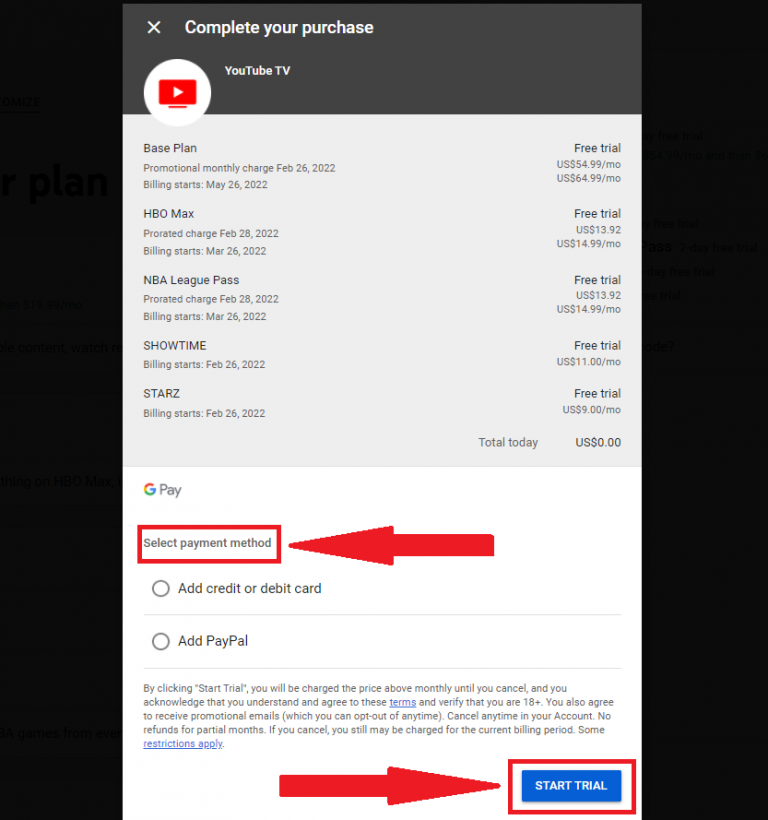This screenshot has width=768, height=820.
Task: Click the 'STARZ' item name
Action: [x=162, y=393]
